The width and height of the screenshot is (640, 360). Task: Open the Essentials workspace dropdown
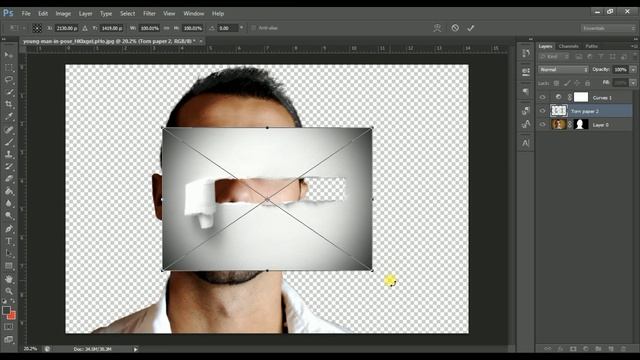tap(609, 28)
